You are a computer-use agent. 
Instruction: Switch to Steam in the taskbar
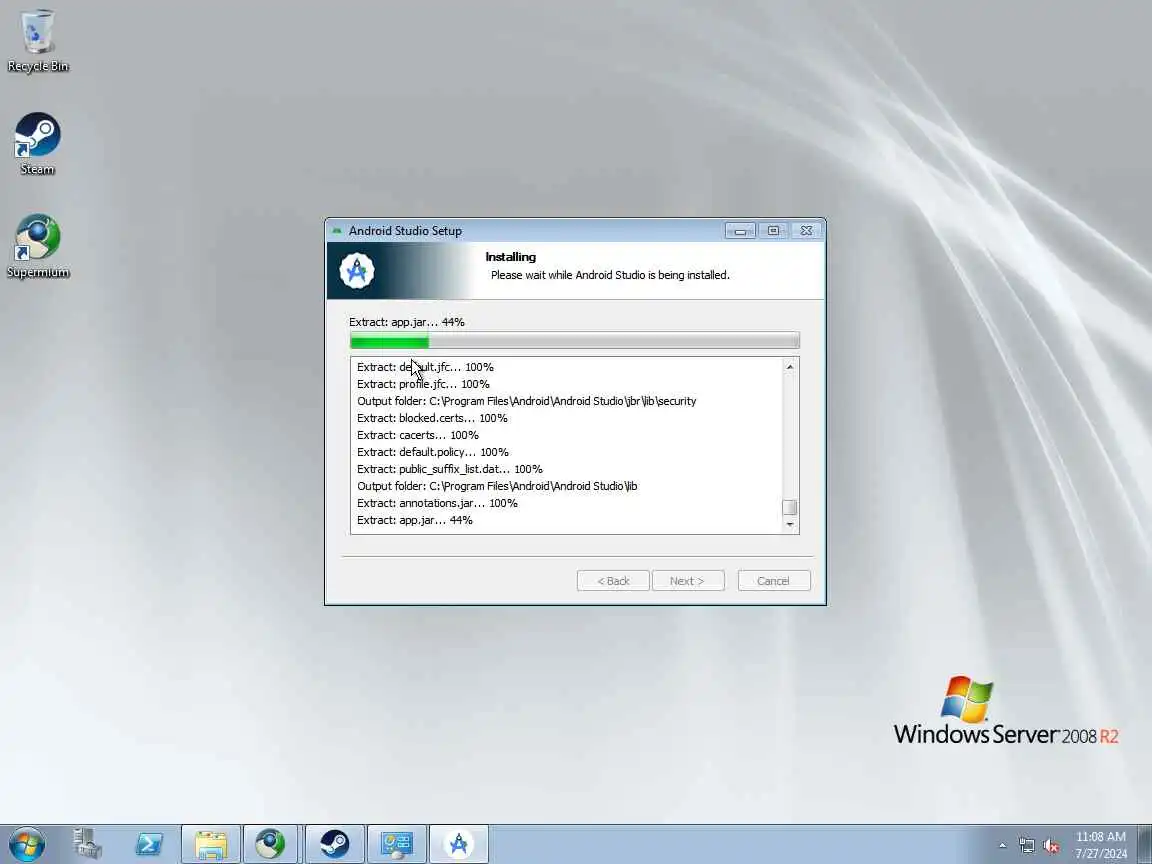pyautogui.click(x=334, y=844)
